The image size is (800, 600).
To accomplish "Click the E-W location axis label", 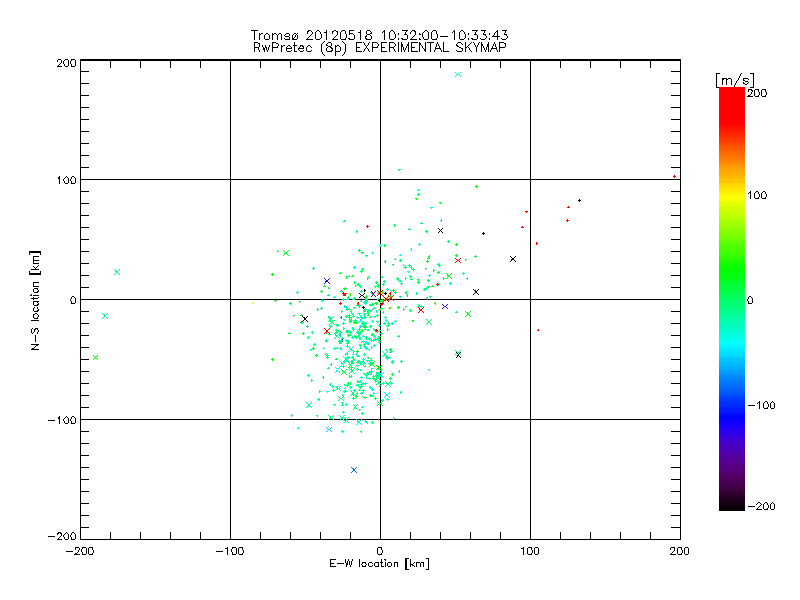I will (x=379, y=564).
